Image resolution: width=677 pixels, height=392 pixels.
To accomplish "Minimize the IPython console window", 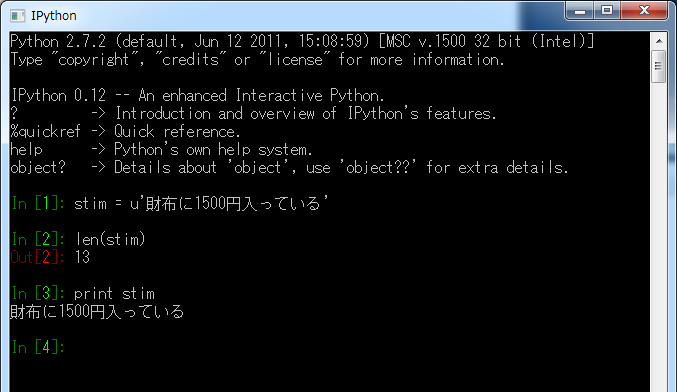I will click(x=580, y=10).
